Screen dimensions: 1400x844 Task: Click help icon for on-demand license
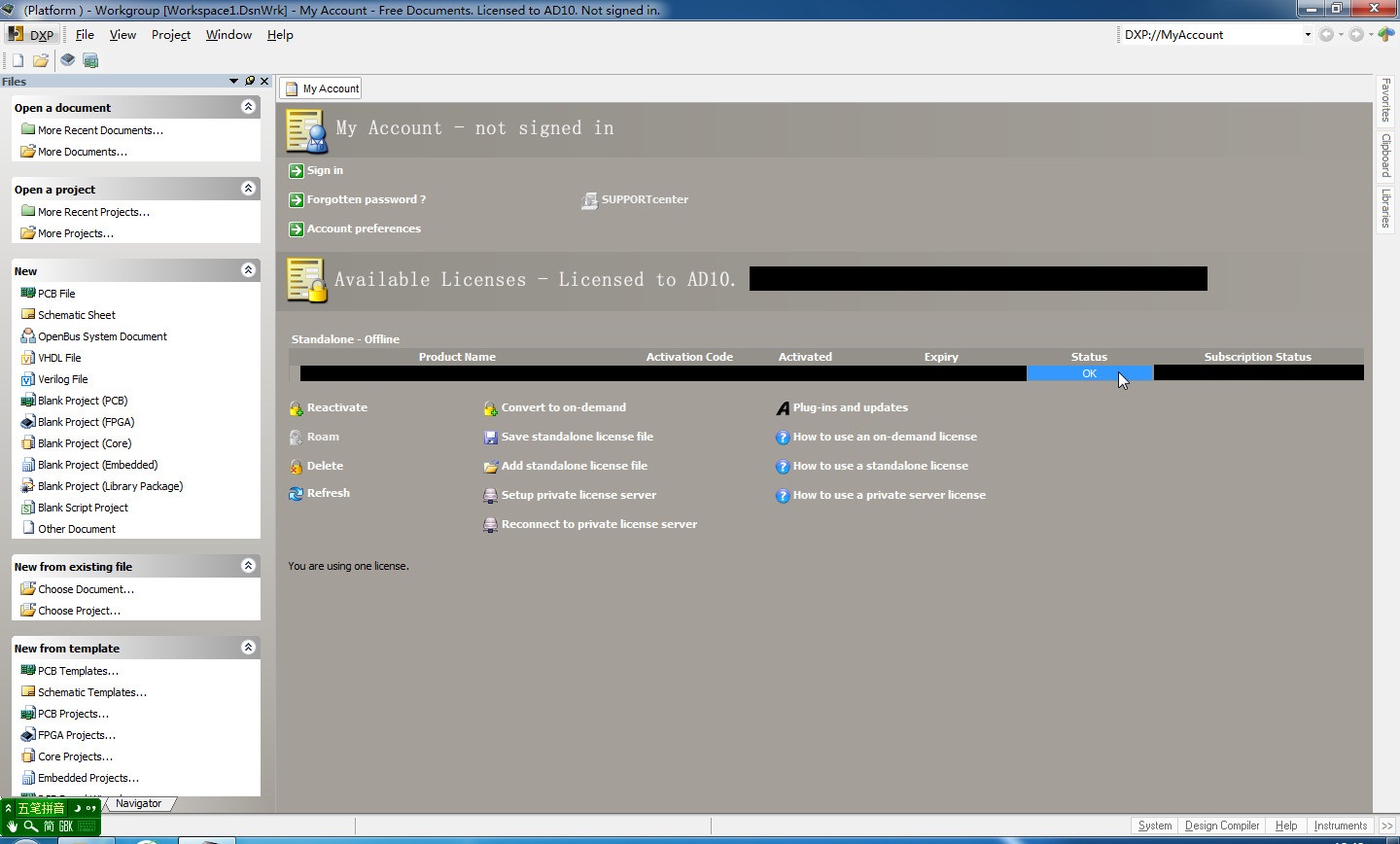(783, 438)
